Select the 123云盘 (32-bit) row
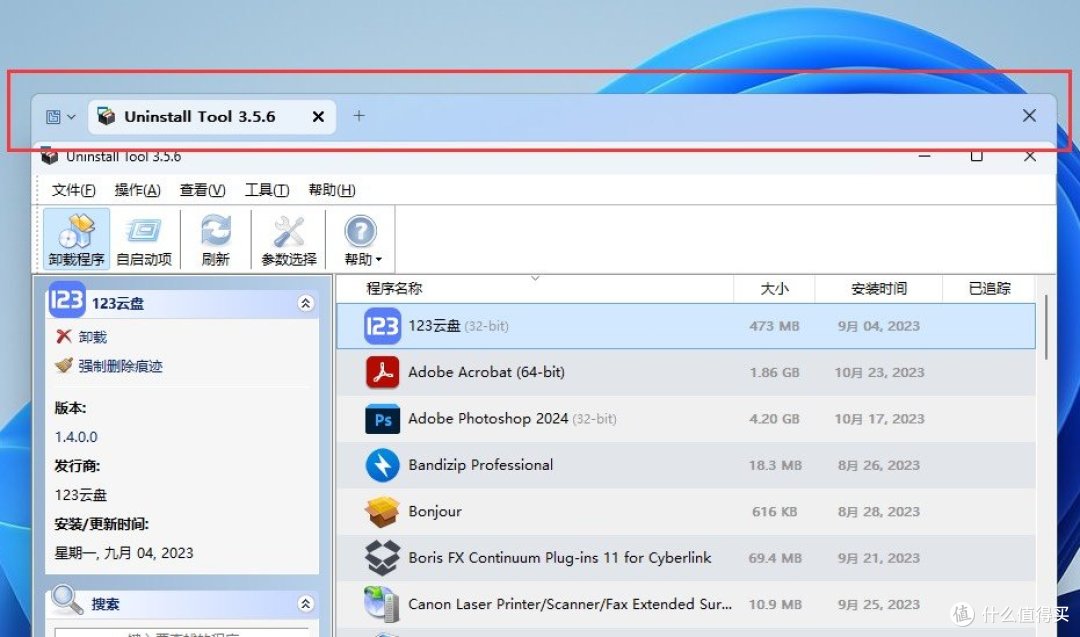This screenshot has width=1080, height=637. (686, 326)
